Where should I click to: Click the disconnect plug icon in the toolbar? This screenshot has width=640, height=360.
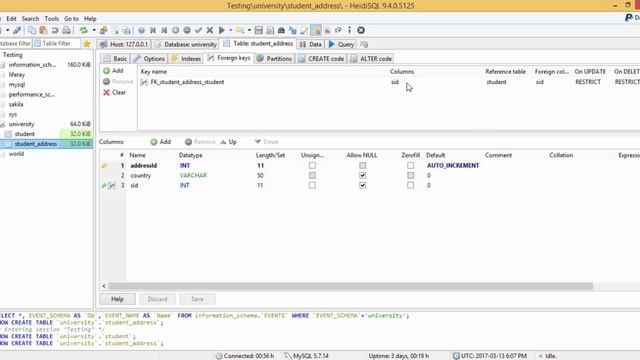coord(17,30)
